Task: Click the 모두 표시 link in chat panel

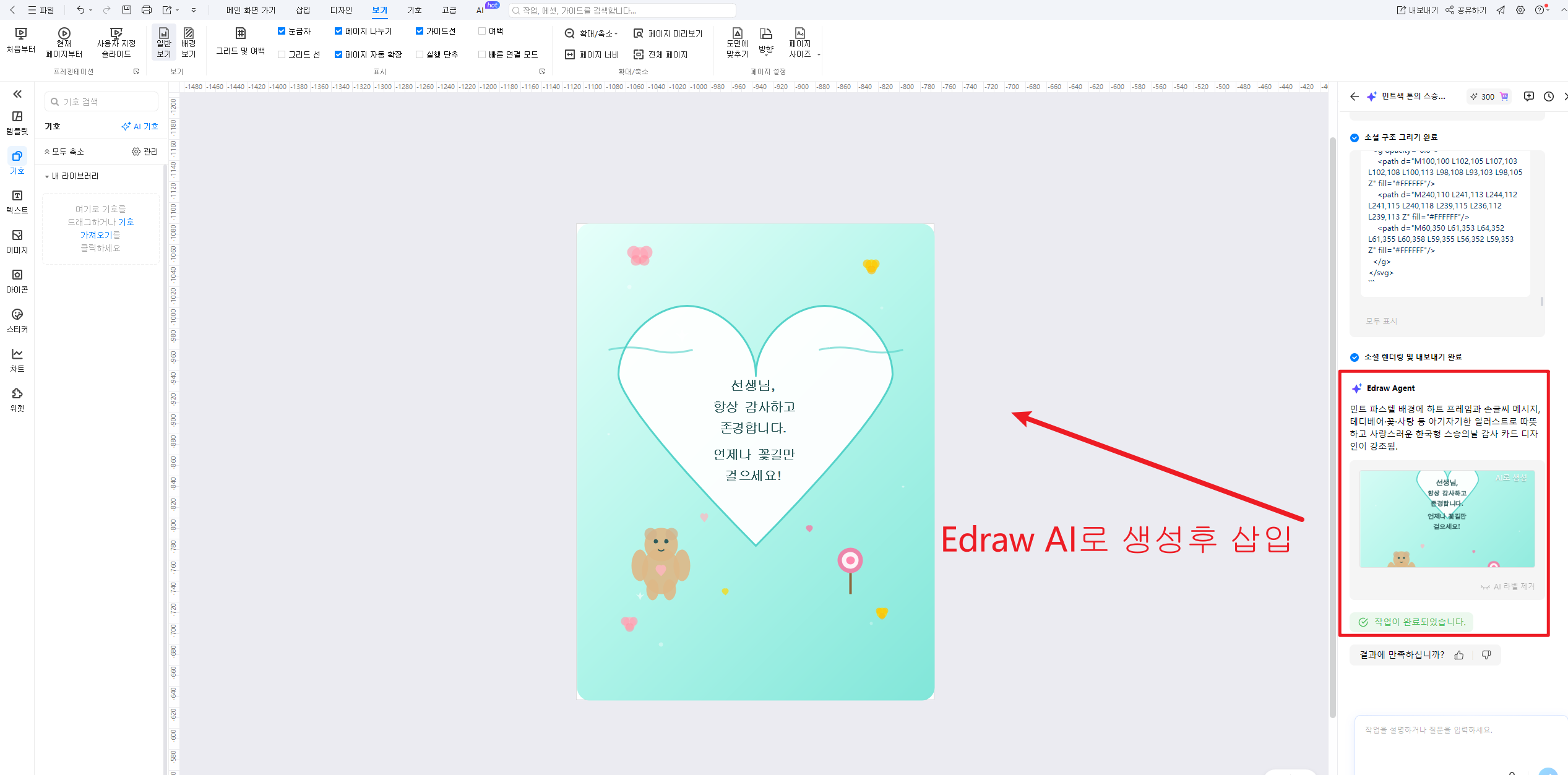Action: tap(1381, 320)
